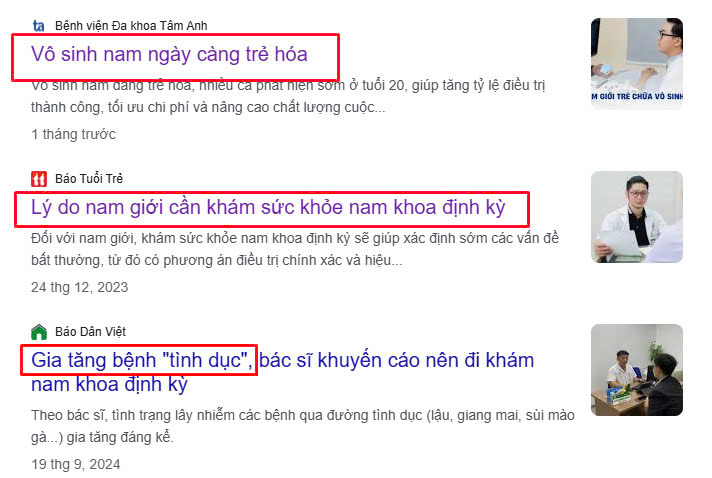Image resolution: width=712 pixels, height=478 pixels.
Task: Click the "1 tháng trước" timestamp
Action: pos(73,134)
